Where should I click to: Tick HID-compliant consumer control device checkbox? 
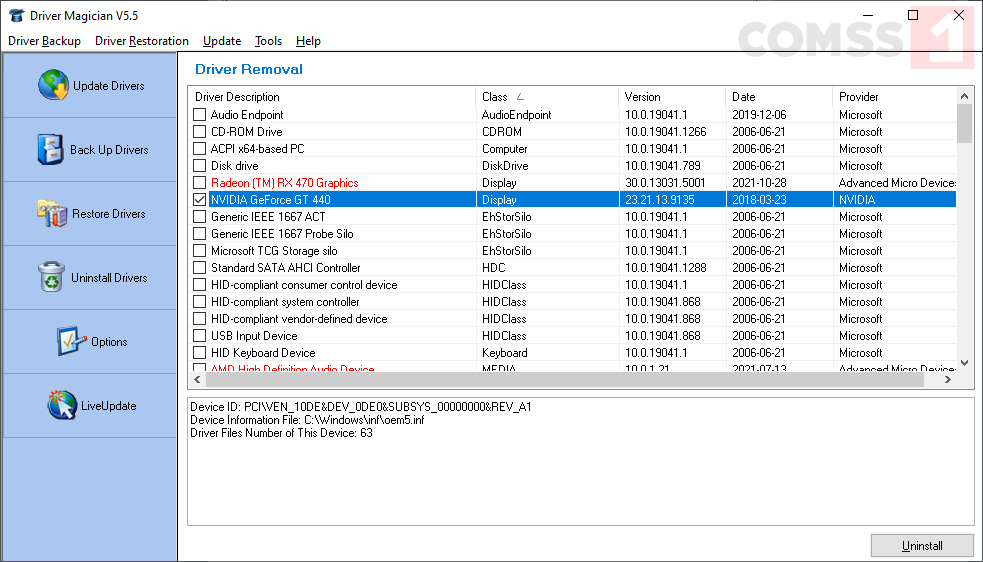click(199, 284)
